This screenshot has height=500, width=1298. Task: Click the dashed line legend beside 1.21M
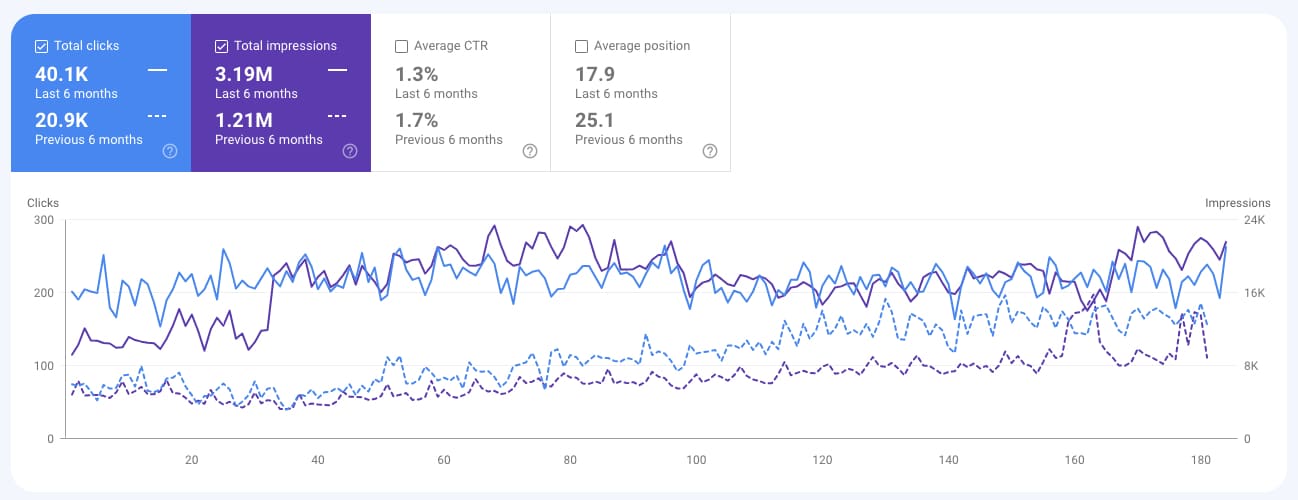(337, 116)
